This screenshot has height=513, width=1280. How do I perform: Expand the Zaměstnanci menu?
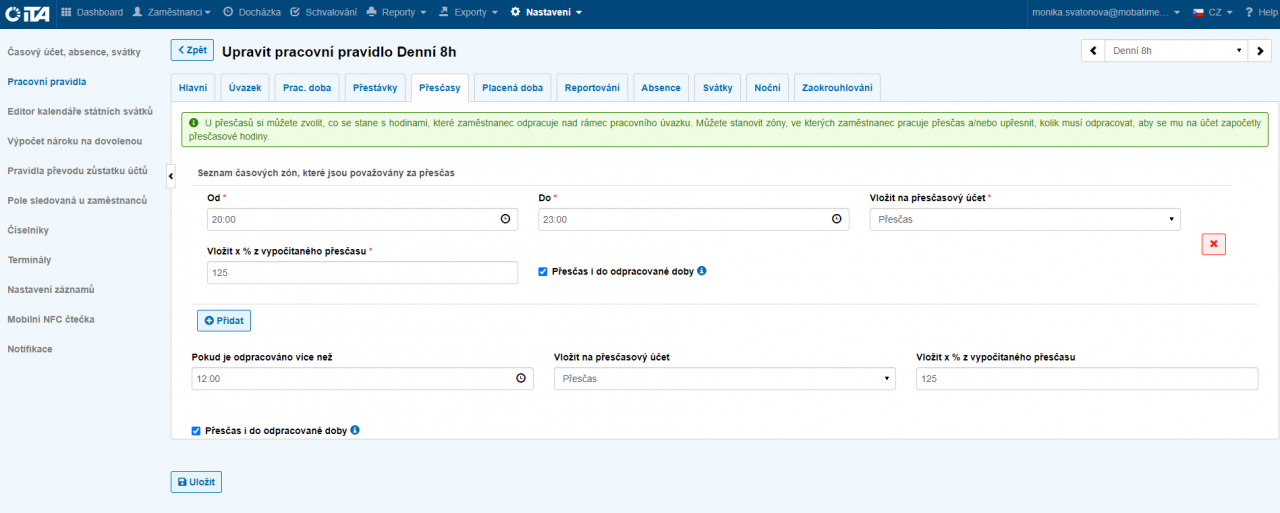point(172,12)
